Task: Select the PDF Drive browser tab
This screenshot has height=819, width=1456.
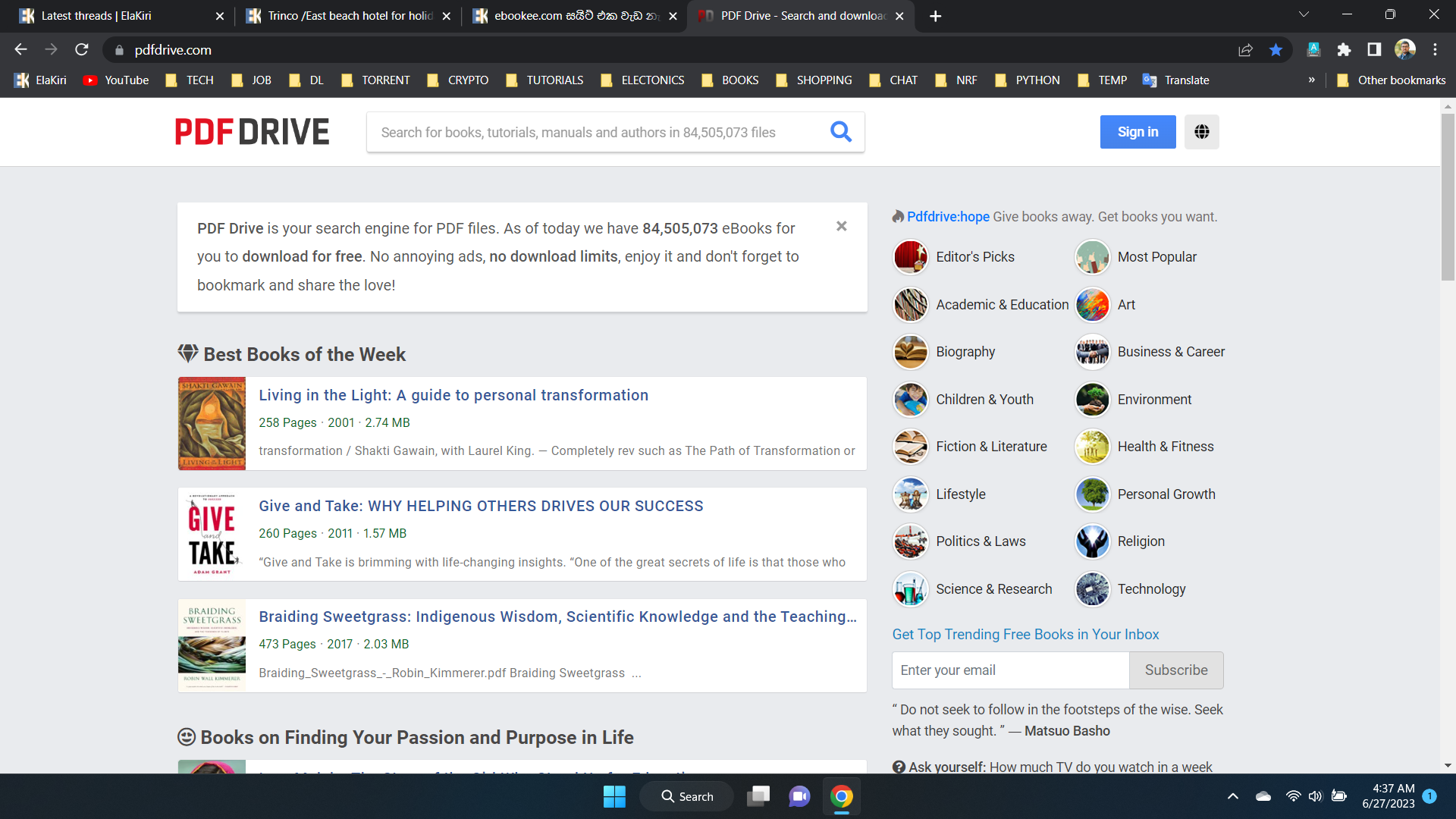Action: (802, 16)
